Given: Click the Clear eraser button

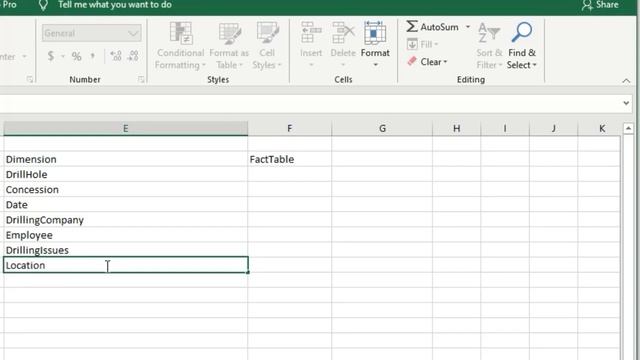Looking at the screenshot, I should 427,62.
